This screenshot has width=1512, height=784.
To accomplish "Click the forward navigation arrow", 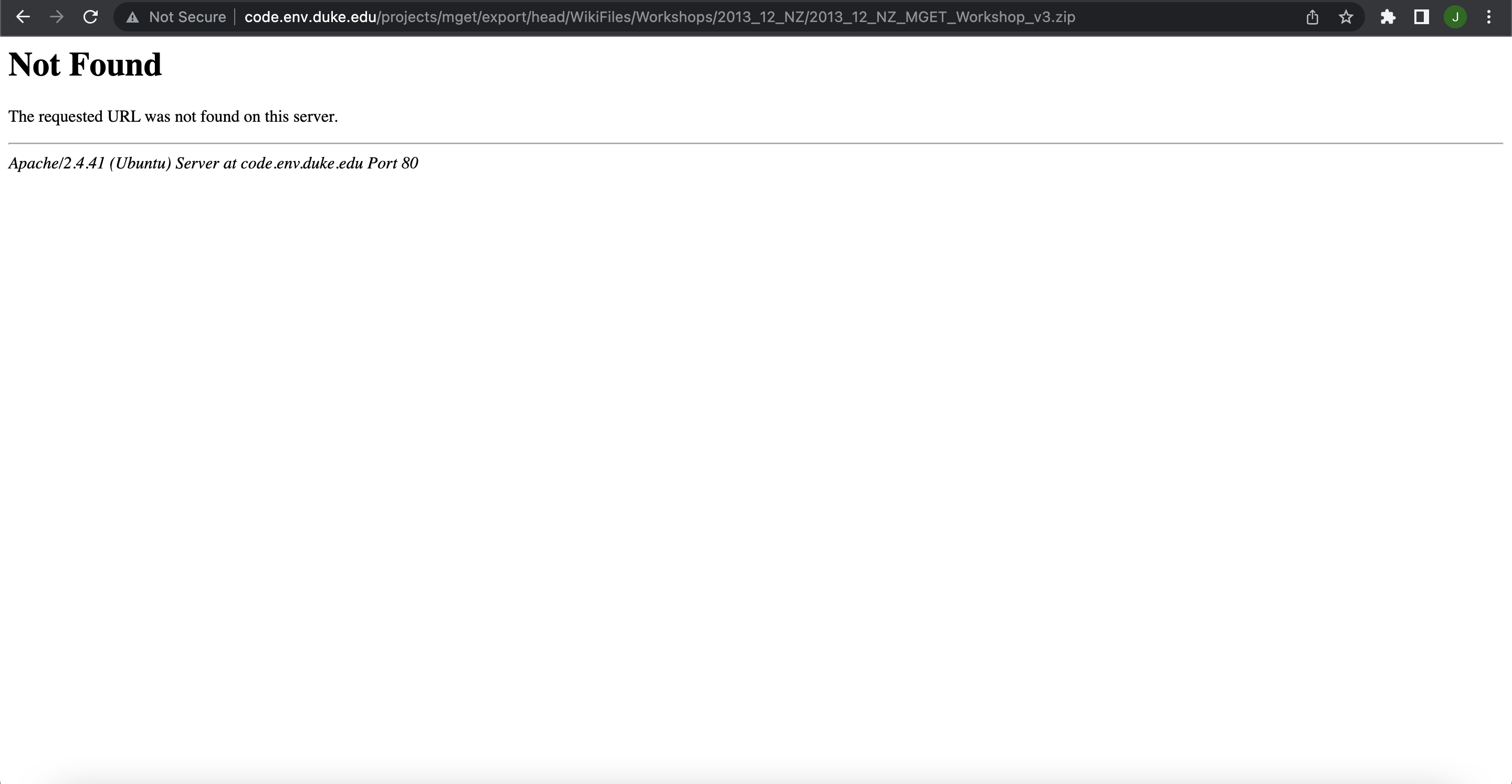I will pos(57,17).
